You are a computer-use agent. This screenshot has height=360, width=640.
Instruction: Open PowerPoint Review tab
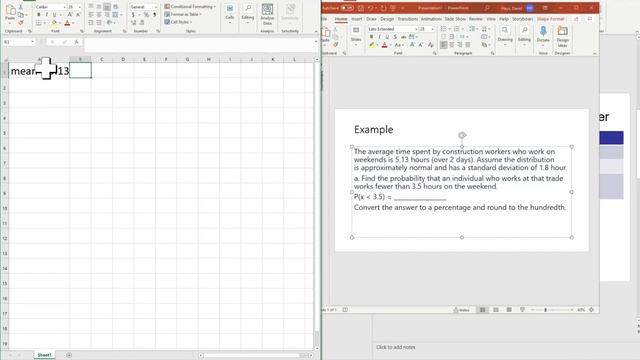pos(476,19)
